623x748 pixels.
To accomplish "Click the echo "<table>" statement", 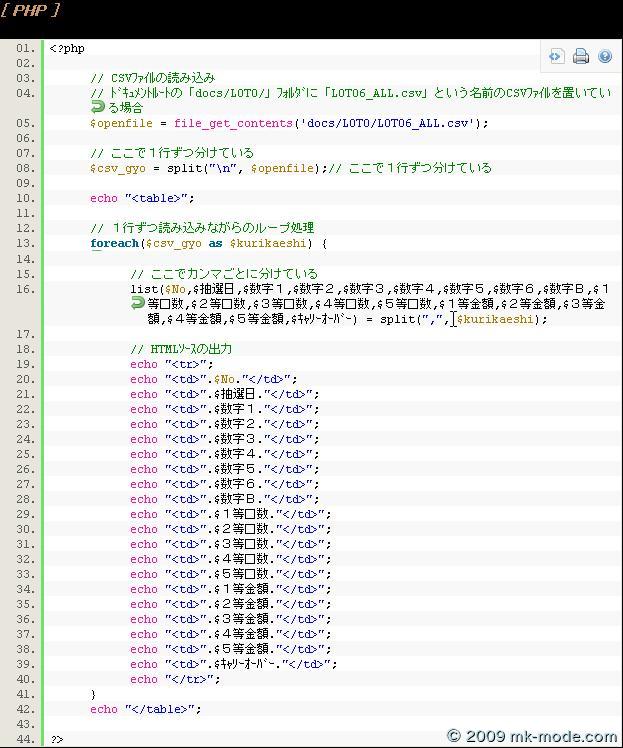I will (x=141, y=198).
